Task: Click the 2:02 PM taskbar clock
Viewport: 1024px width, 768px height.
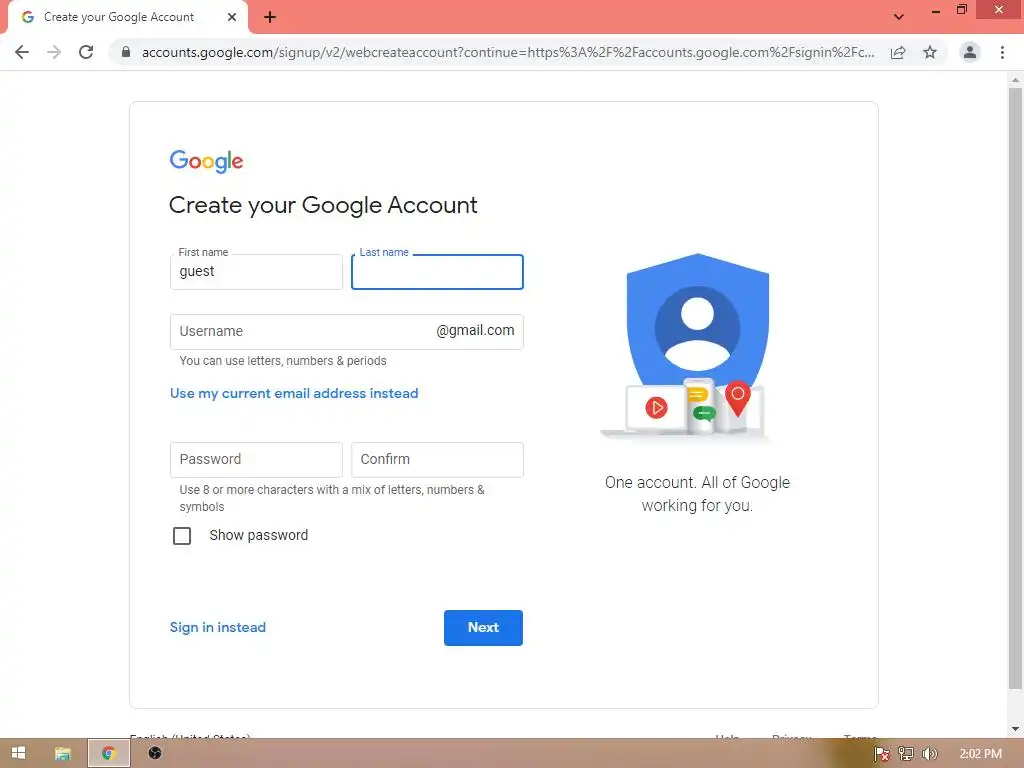Action: point(980,754)
